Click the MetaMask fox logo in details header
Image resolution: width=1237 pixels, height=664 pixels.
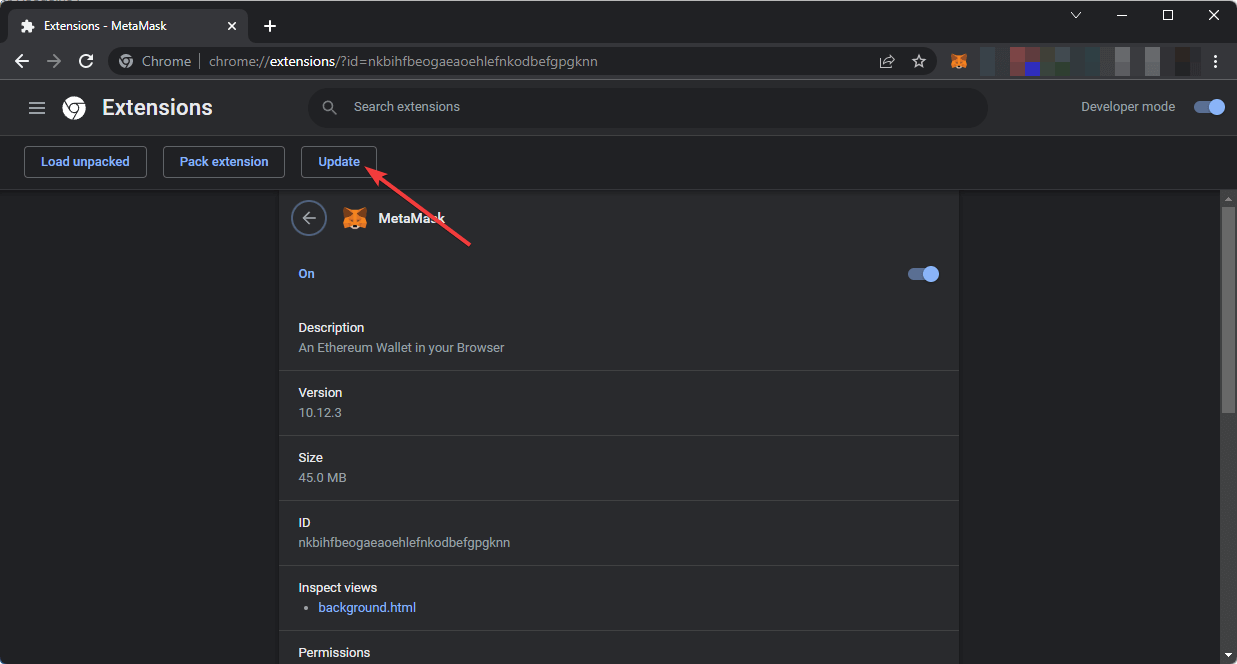[x=355, y=218]
